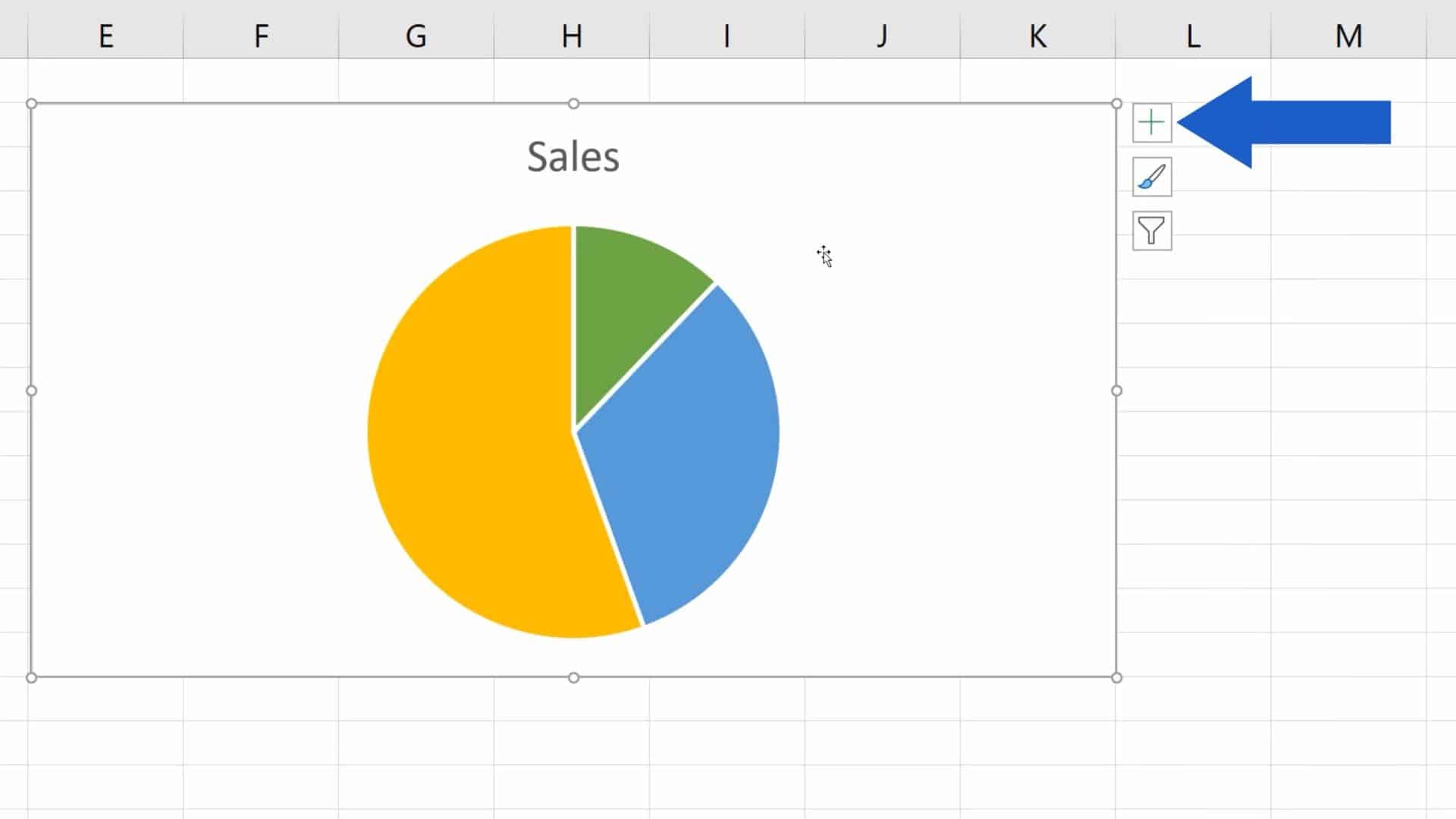
Task: Click the chart's right-middle resize handle
Action: (1116, 391)
